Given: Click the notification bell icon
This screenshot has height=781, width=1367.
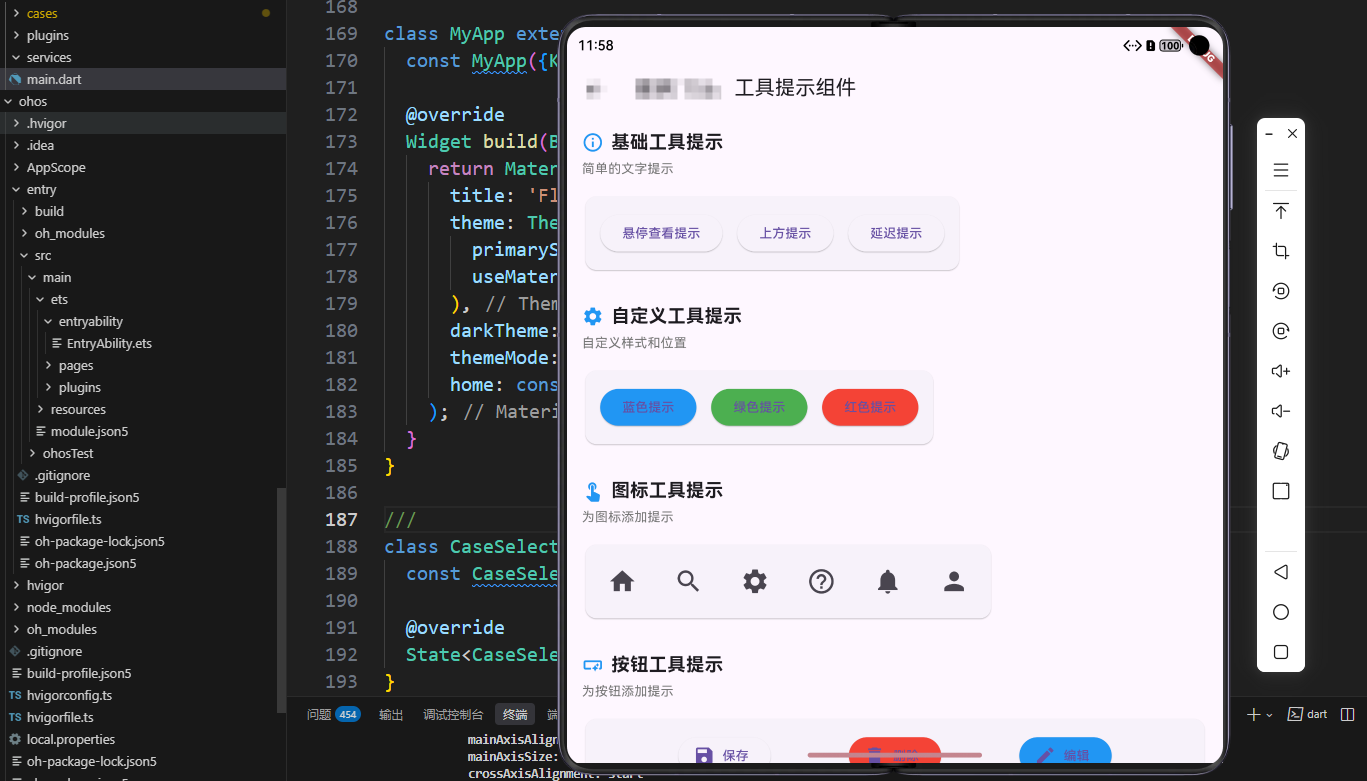Looking at the screenshot, I should (x=888, y=580).
